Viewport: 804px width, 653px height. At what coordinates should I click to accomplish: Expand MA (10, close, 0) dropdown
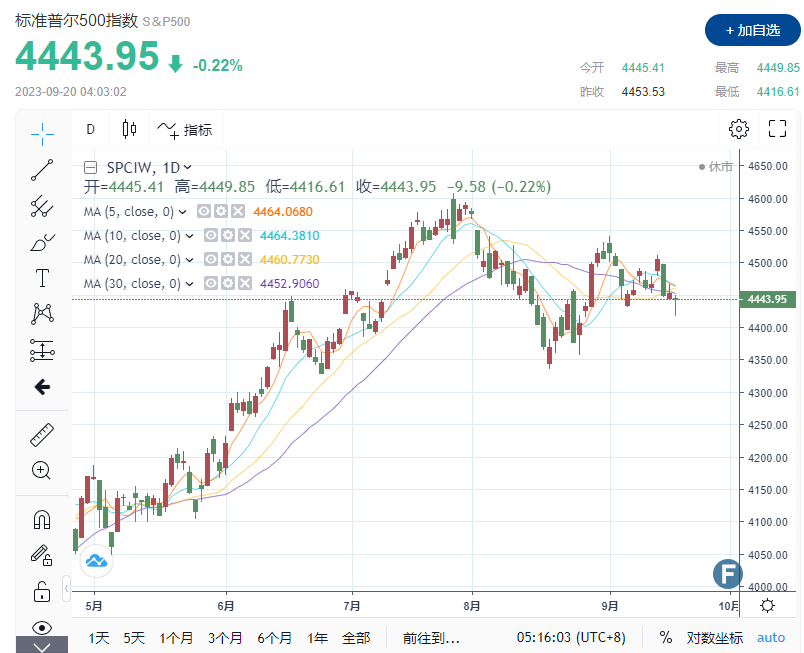coord(189,236)
